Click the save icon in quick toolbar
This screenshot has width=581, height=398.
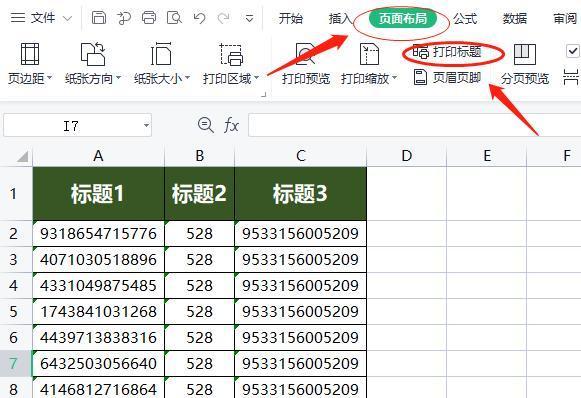click(99, 17)
